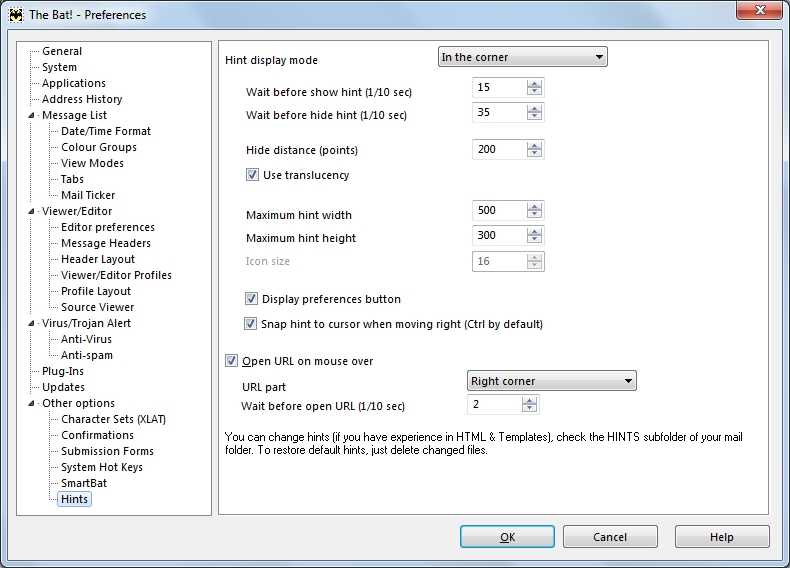This screenshot has width=790, height=568.
Task: Go to Anti-spam settings
Action: (86, 355)
